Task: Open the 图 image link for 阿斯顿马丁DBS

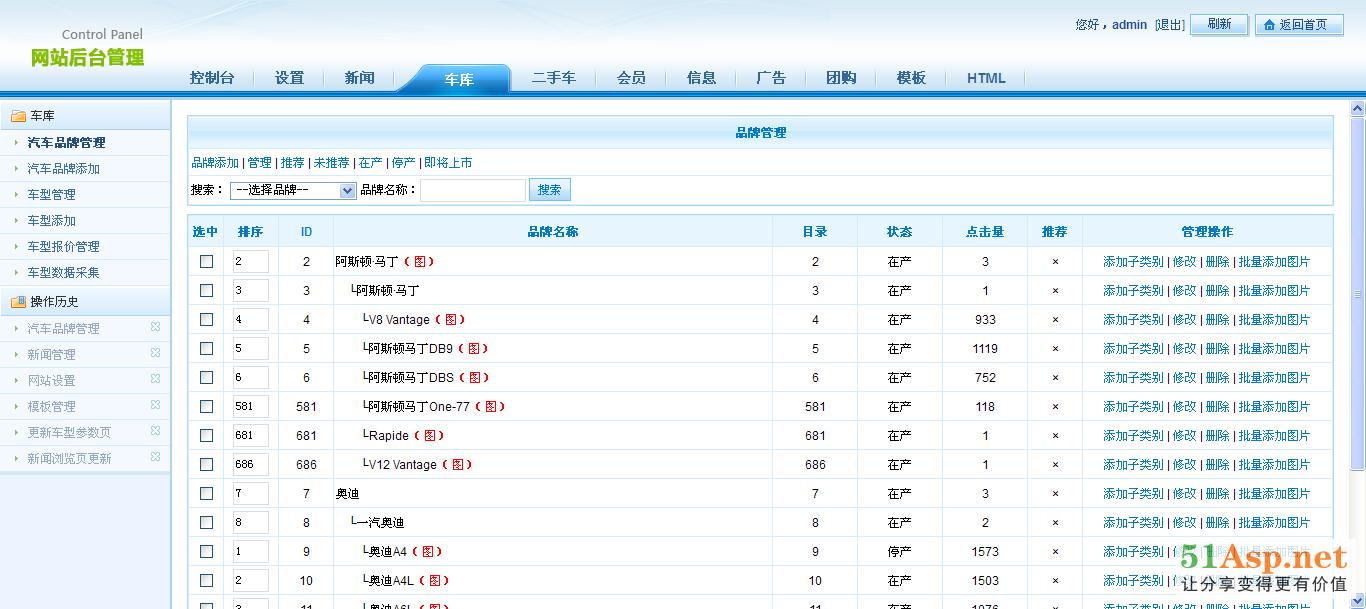Action: (x=474, y=378)
